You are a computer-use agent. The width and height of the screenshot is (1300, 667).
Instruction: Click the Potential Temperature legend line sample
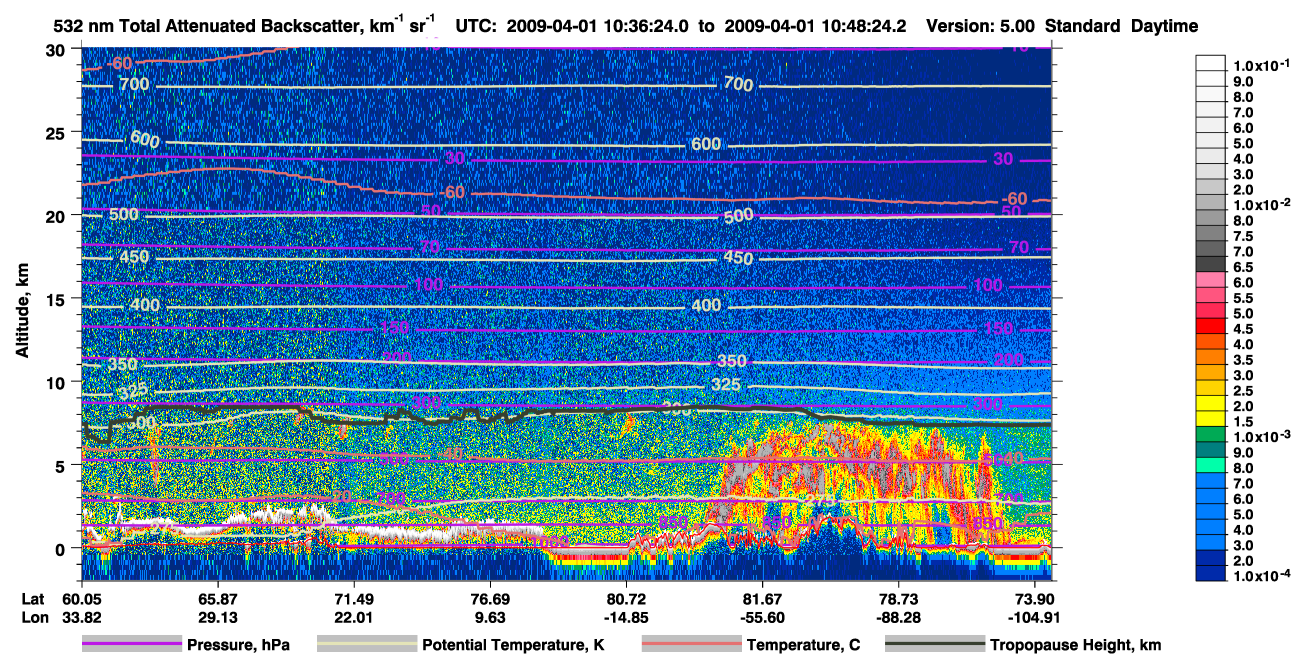coord(367,645)
